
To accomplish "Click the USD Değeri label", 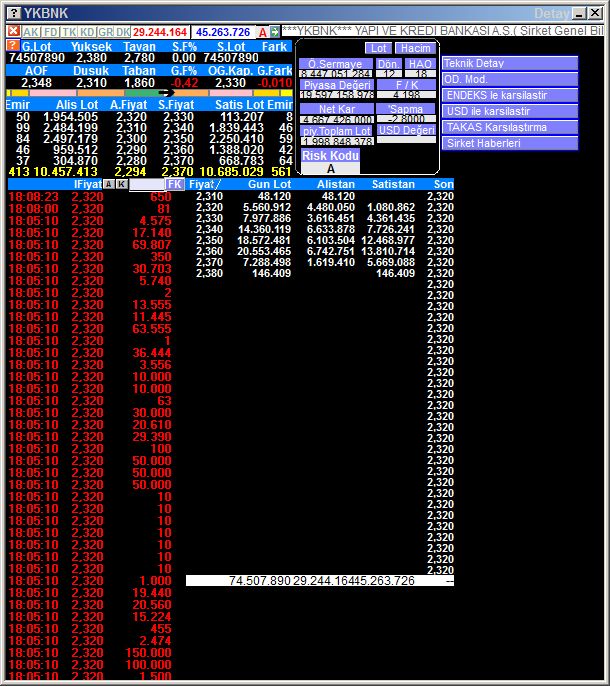I will pos(407,130).
